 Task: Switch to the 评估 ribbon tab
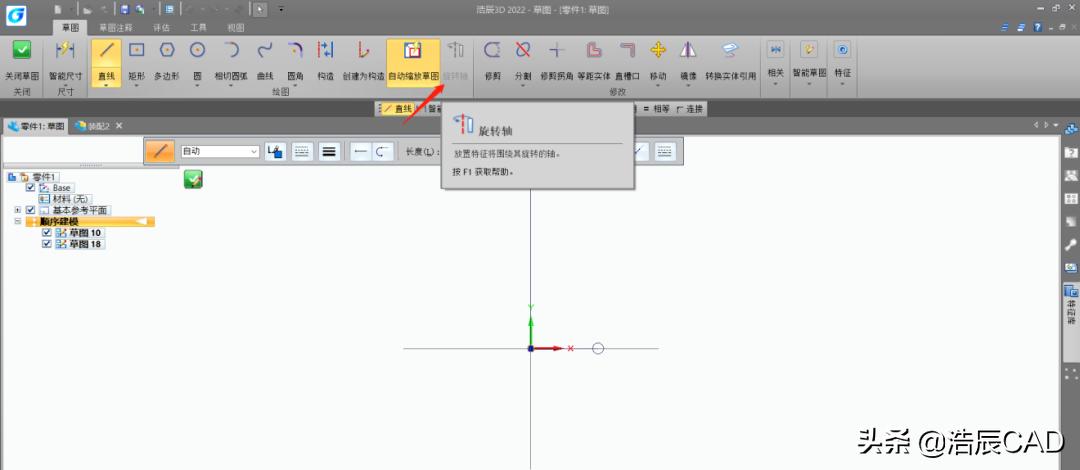[161, 28]
